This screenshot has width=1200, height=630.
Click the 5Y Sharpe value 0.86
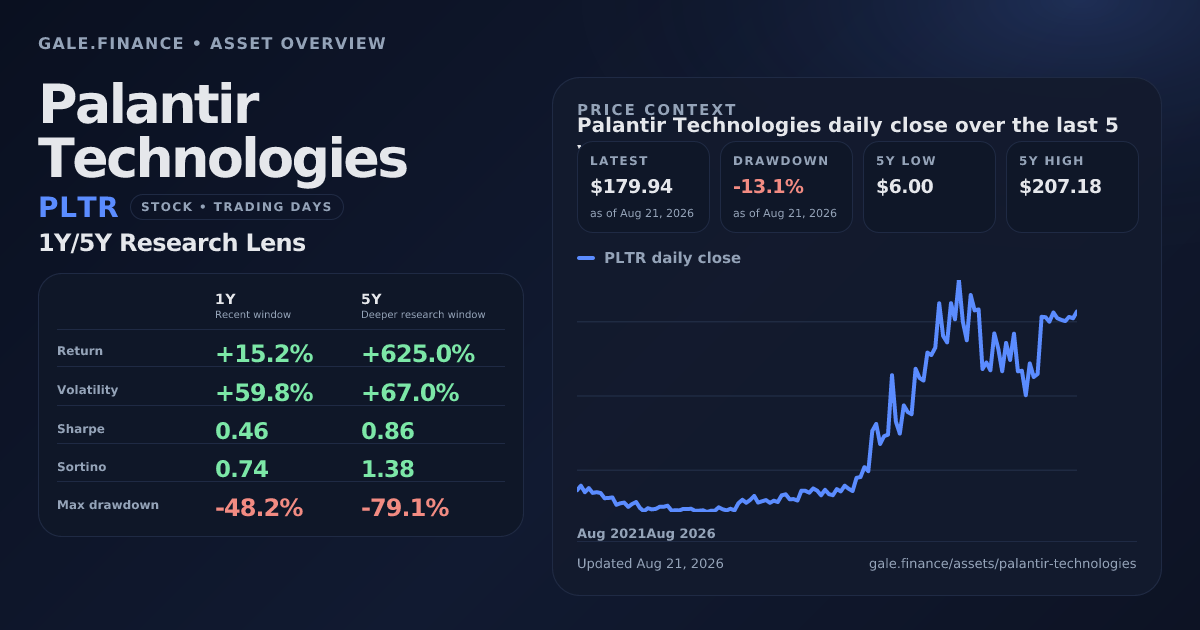point(388,432)
